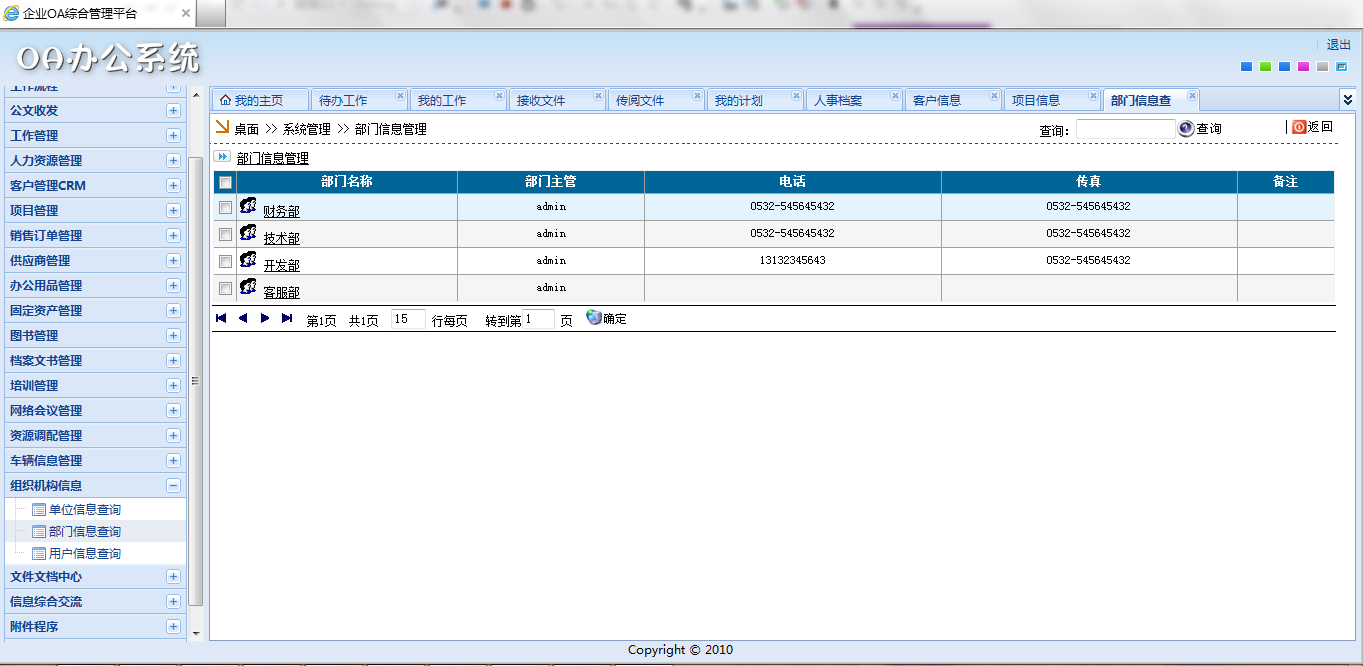Expand the 人力资源管理 menu section

[x=173, y=160]
